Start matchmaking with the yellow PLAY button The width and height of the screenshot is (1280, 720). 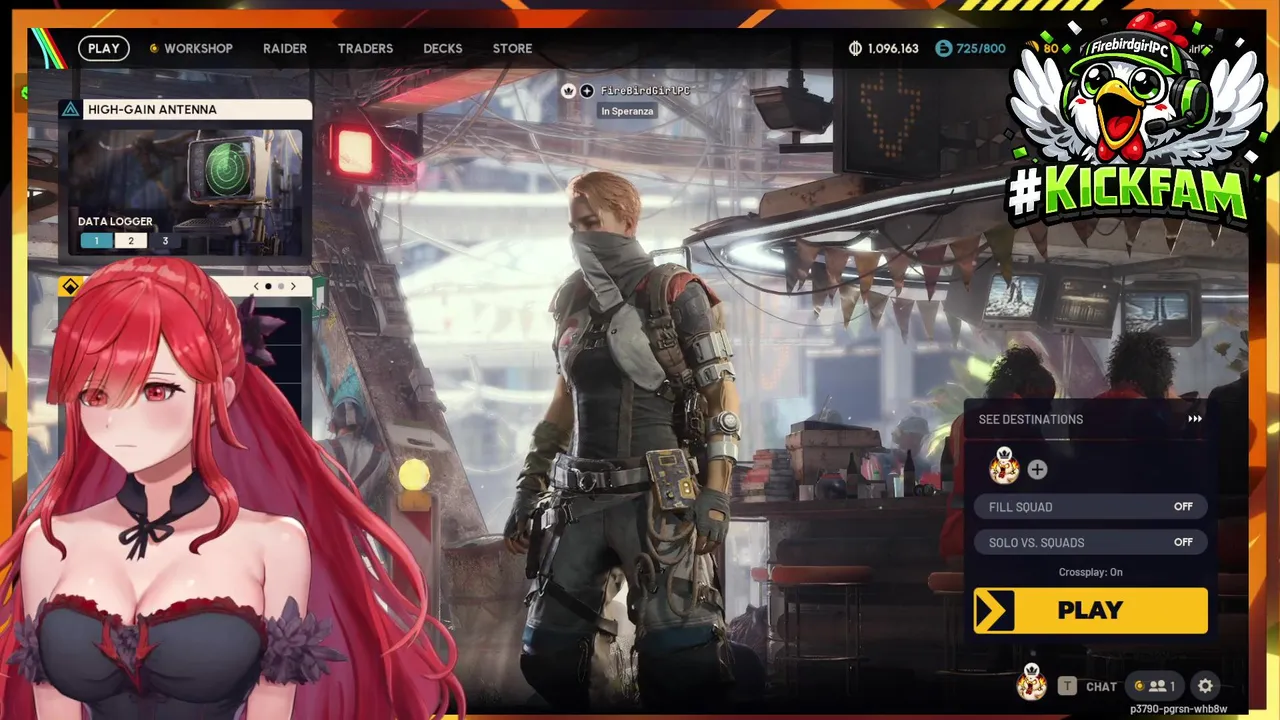[1090, 610]
